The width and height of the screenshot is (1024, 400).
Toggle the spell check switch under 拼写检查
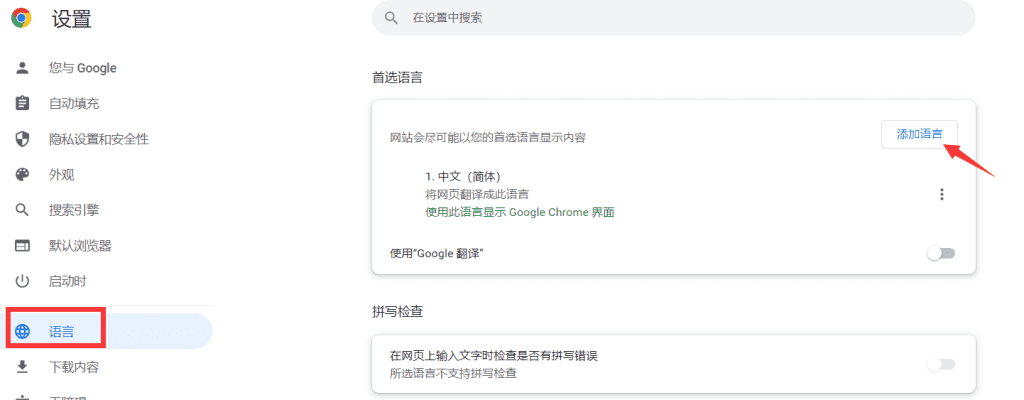tap(940, 364)
